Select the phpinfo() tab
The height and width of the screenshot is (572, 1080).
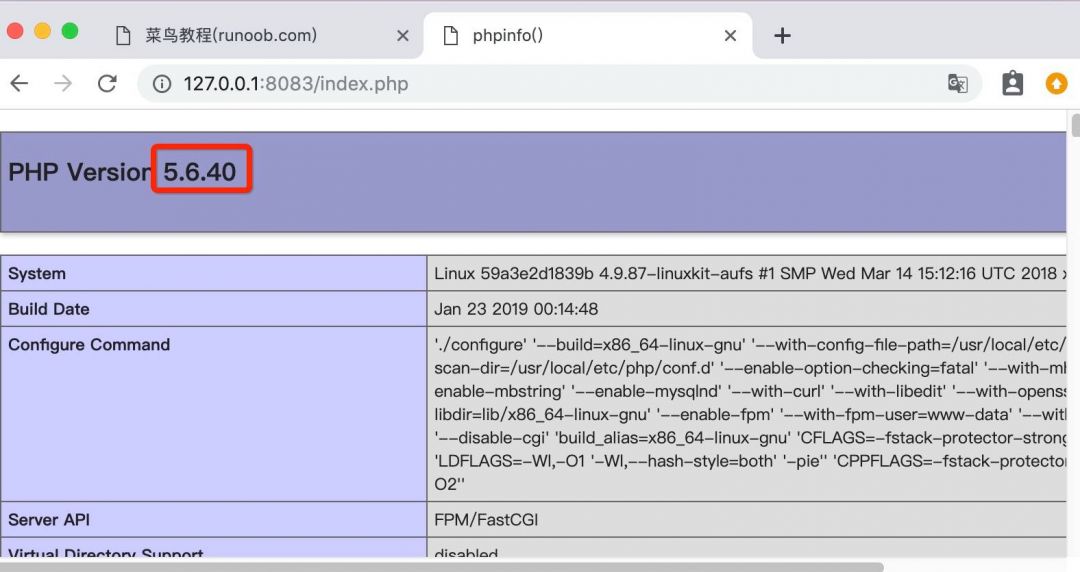pos(588,35)
